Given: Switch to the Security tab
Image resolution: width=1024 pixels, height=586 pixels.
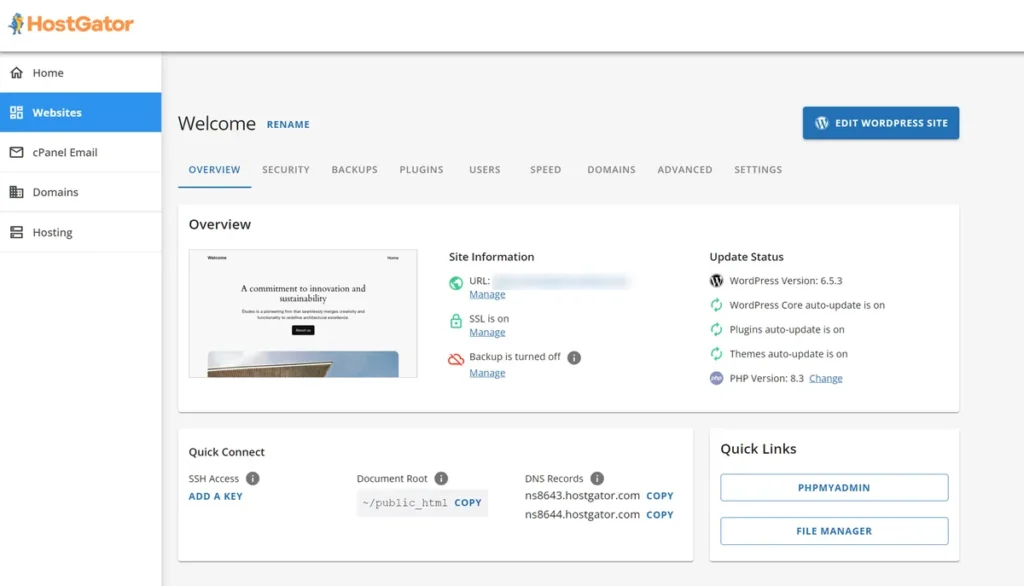Looking at the screenshot, I should click(286, 170).
